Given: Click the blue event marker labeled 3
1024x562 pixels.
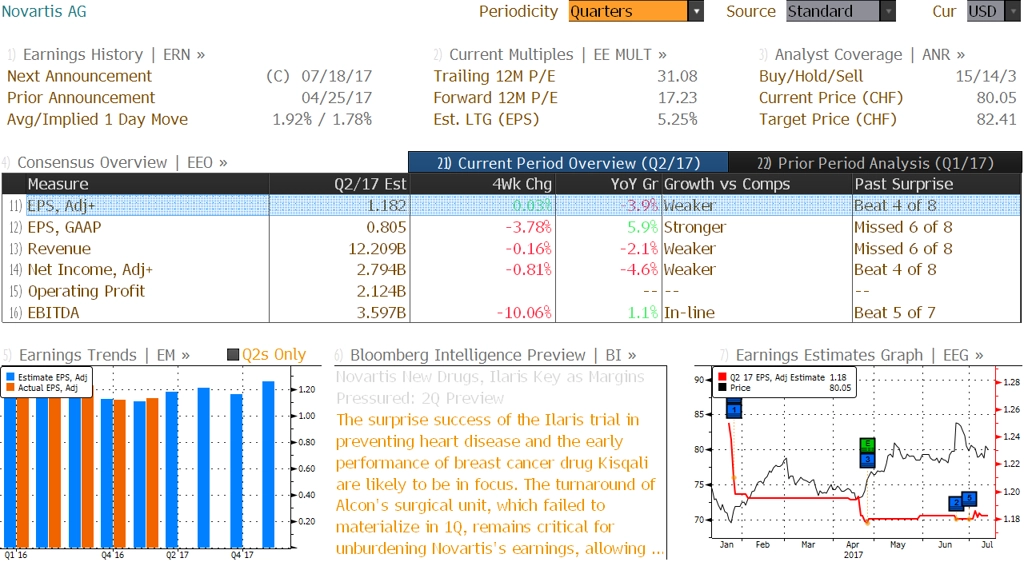Looking at the screenshot, I should [867, 460].
